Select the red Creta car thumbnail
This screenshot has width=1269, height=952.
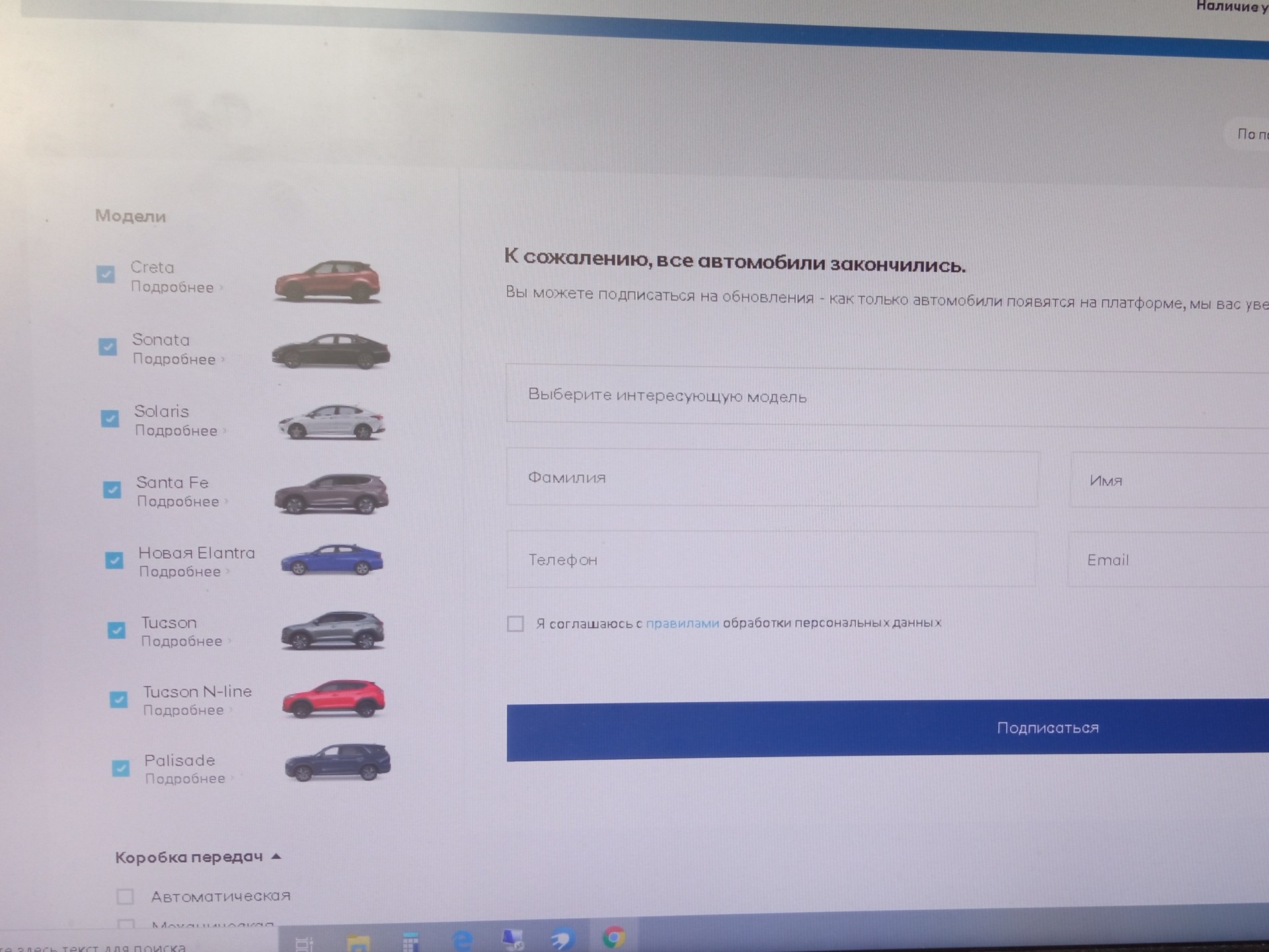328,282
